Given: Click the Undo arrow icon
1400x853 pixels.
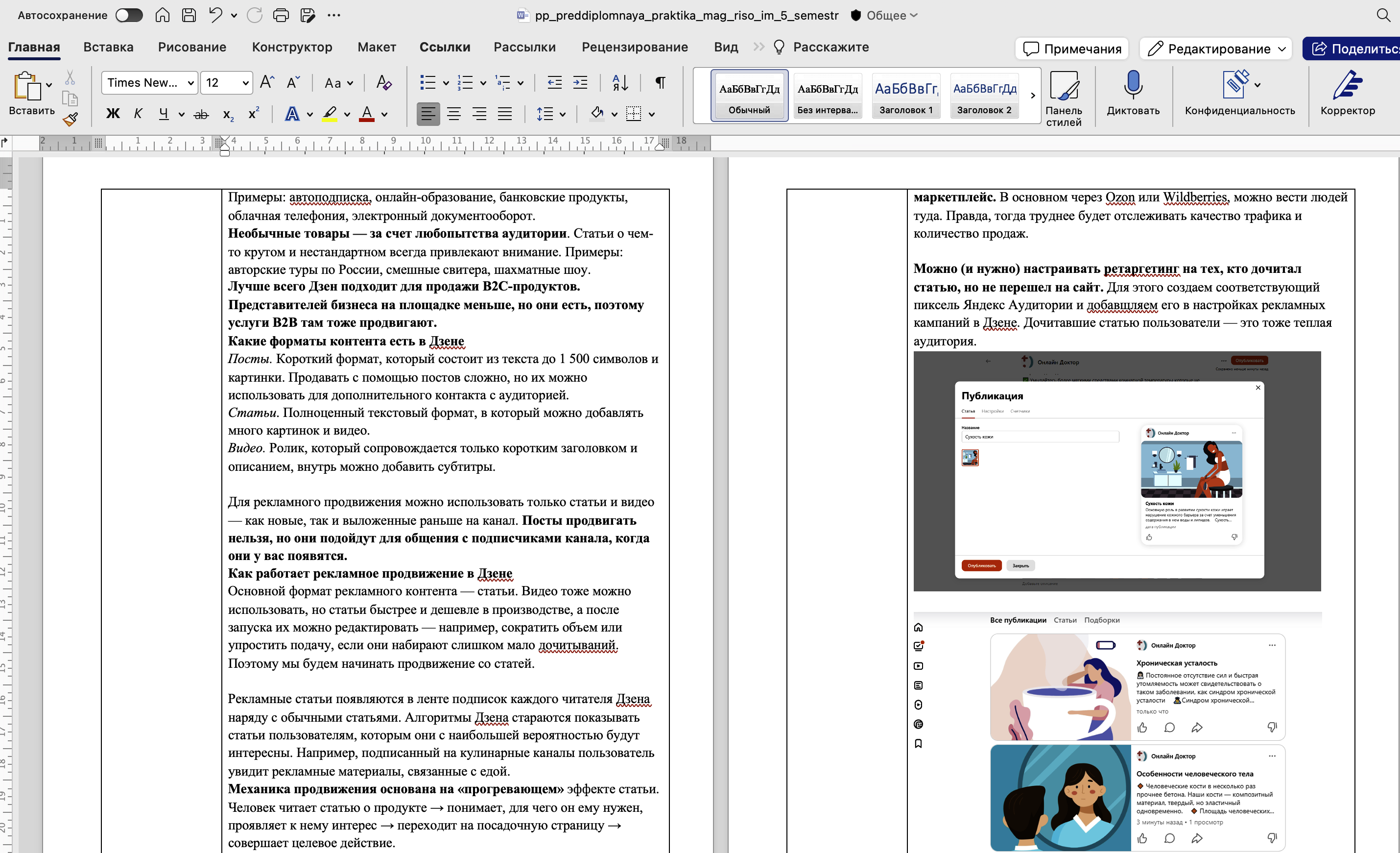Looking at the screenshot, I should coord(215,15).
